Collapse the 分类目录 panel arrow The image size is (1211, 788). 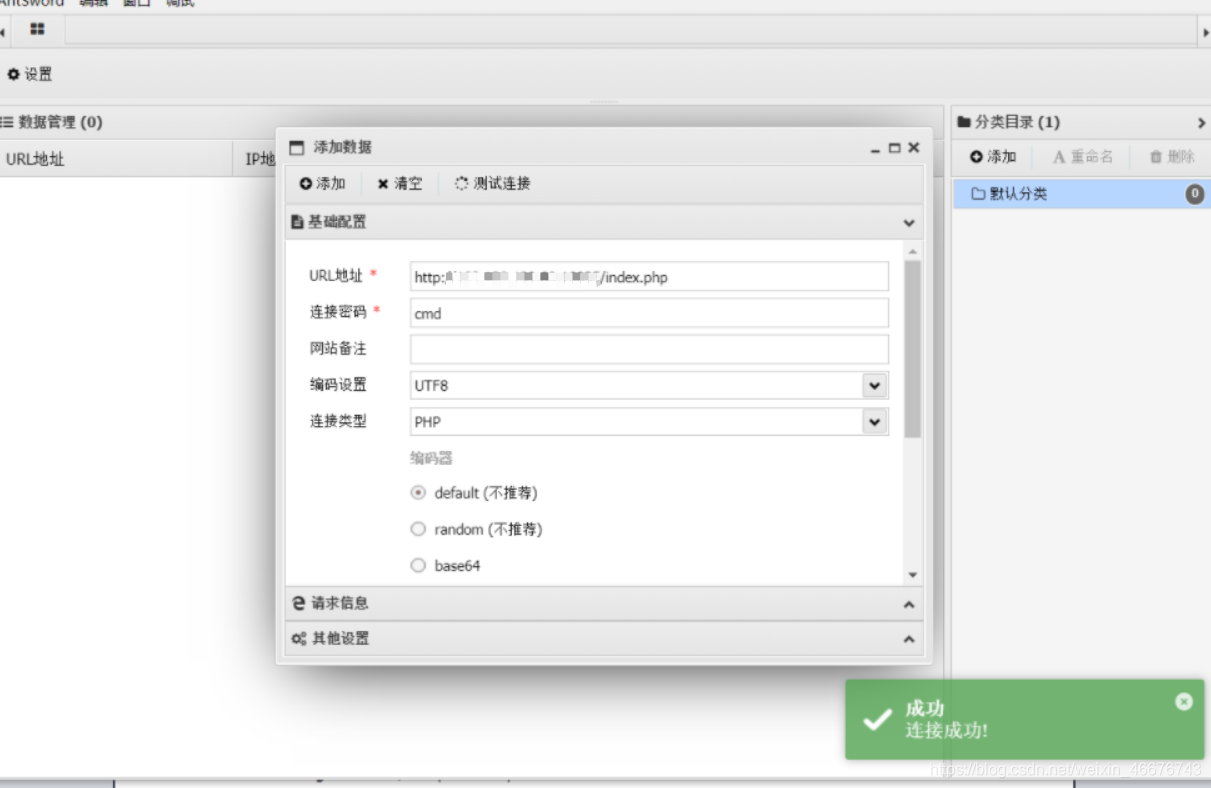point(1201,123)
